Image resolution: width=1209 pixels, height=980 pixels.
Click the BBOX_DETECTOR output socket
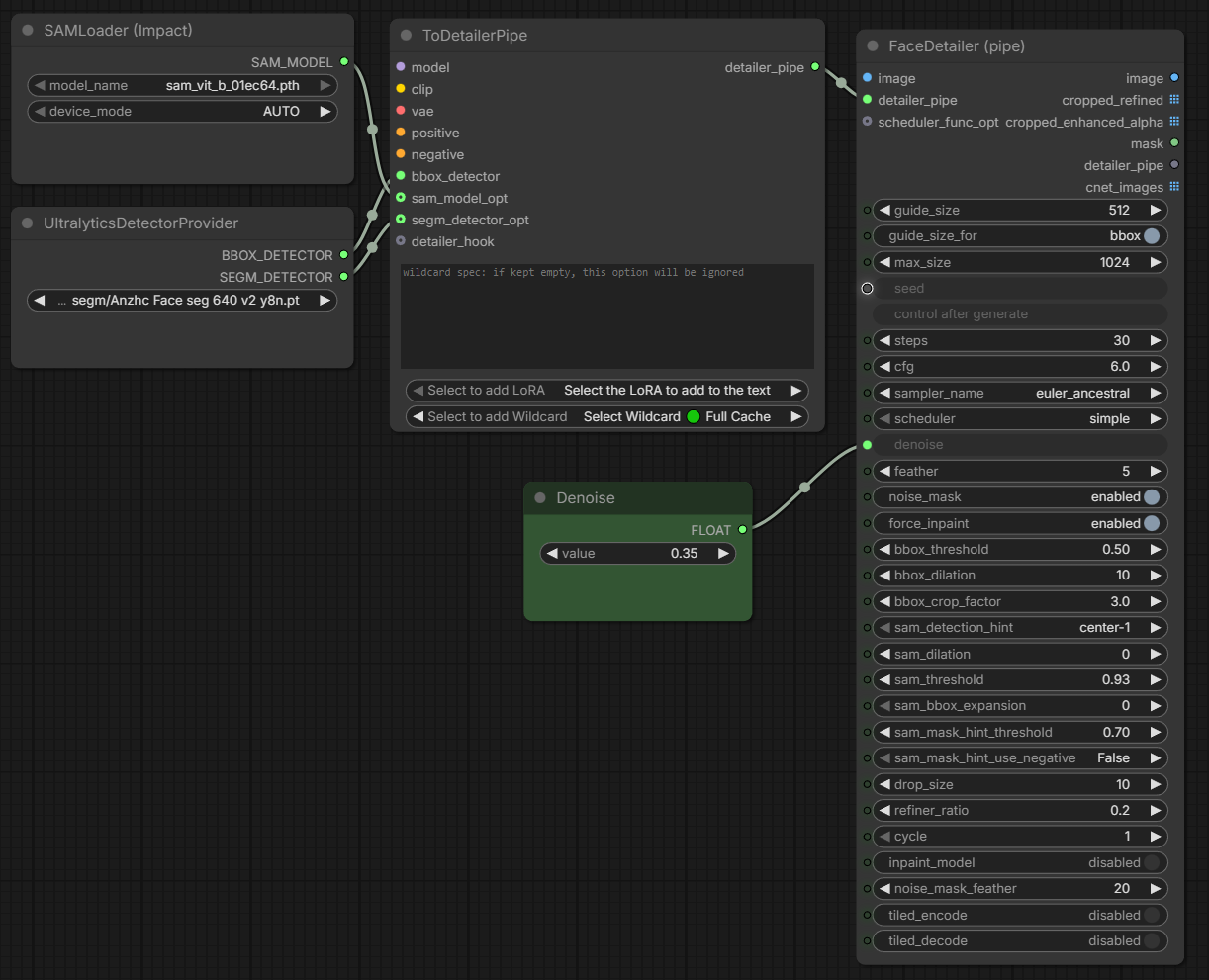(344, 255)
